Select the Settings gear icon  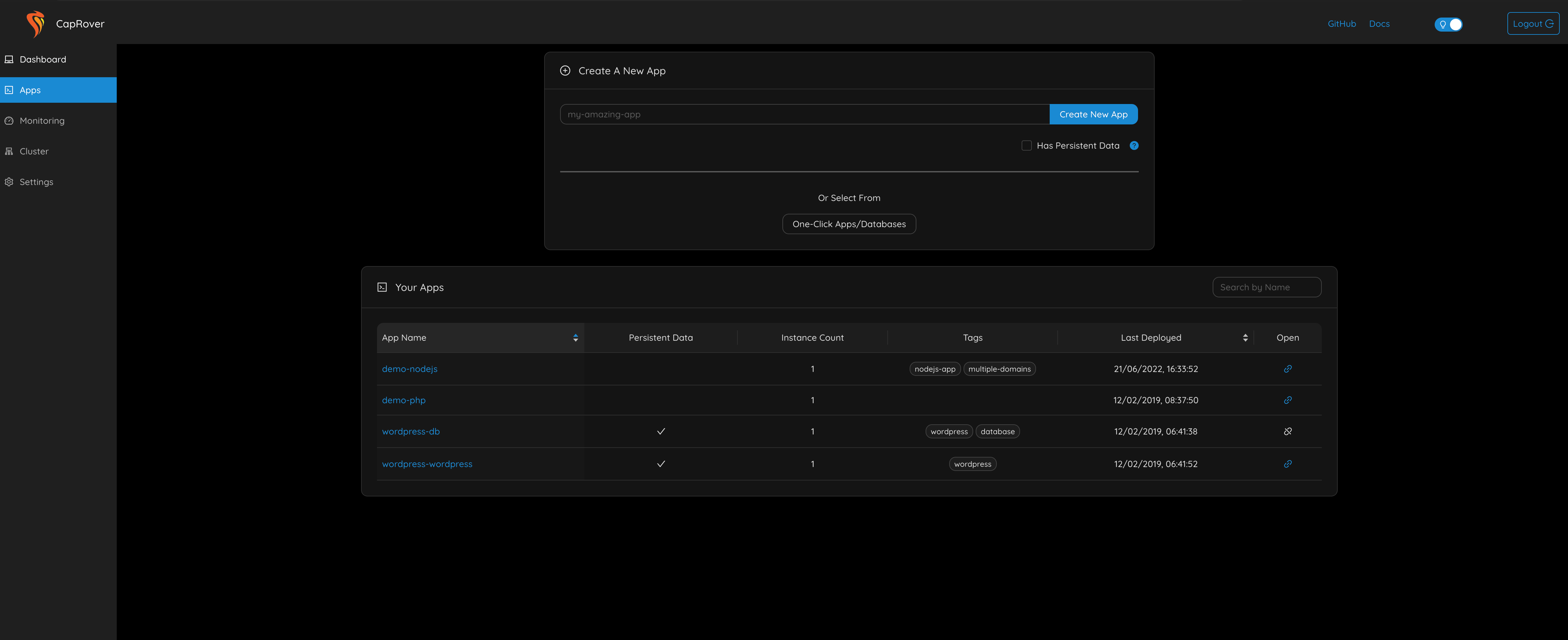9,182
